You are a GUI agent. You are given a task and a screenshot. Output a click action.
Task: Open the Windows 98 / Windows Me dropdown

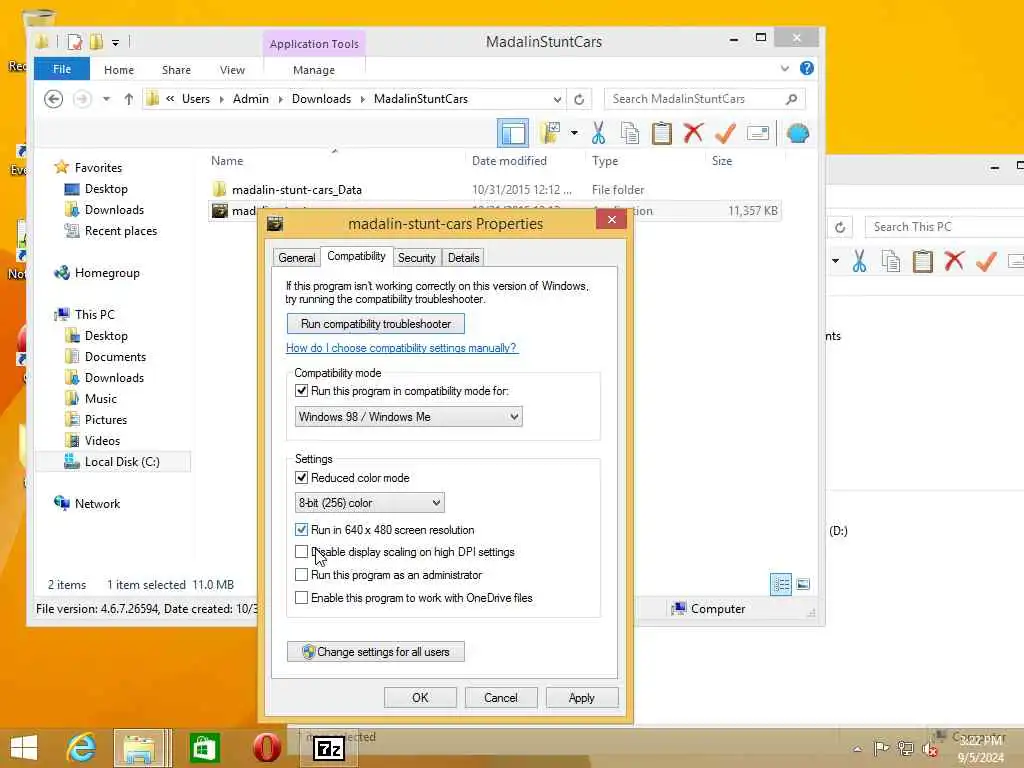coord(408,417)
